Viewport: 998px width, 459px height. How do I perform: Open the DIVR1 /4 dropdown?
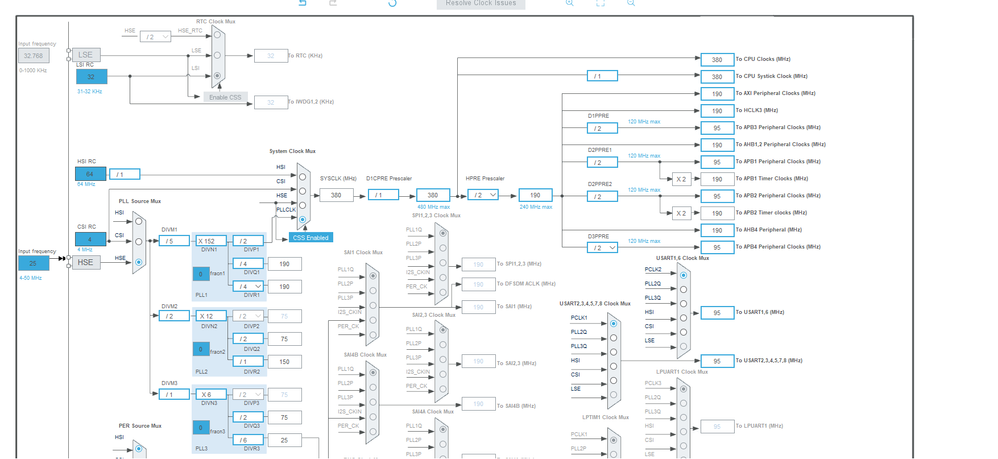[248, 286]
